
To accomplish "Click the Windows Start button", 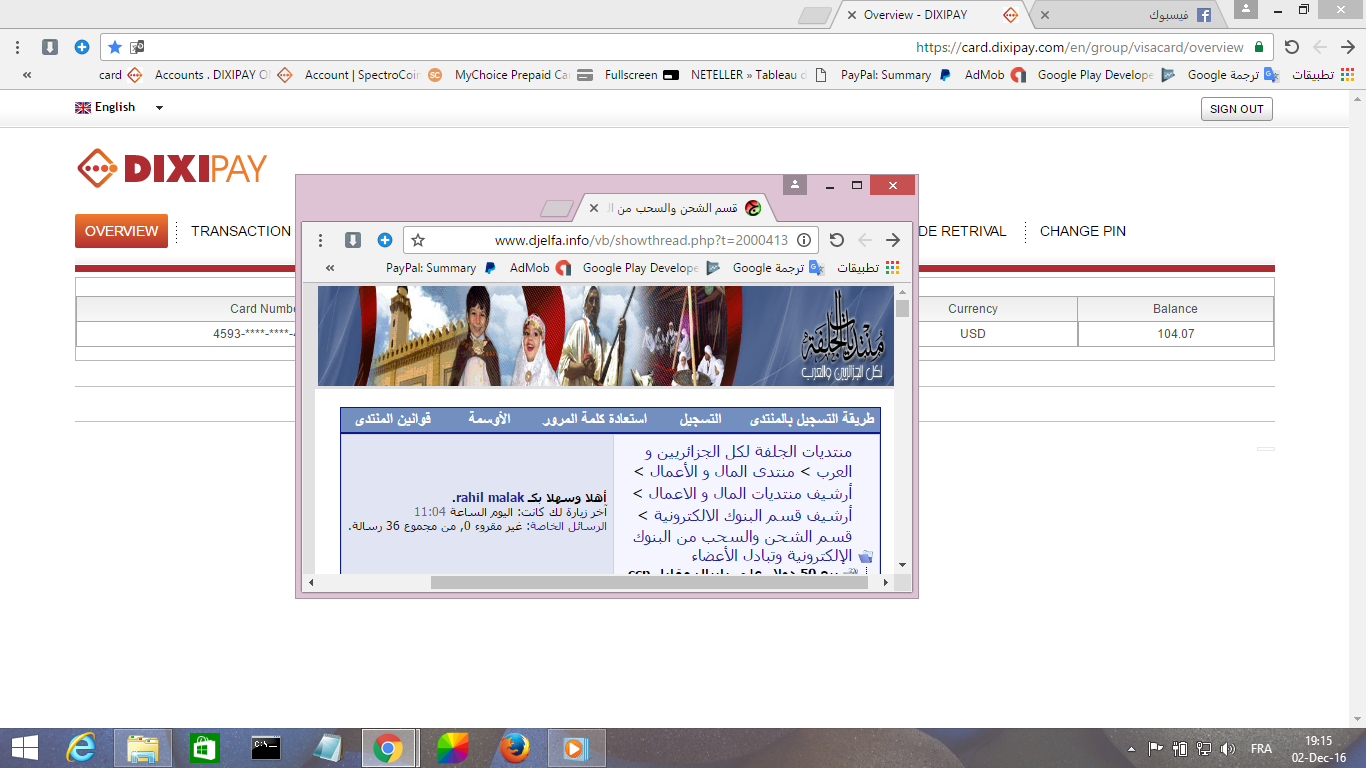I will [24, 748].
